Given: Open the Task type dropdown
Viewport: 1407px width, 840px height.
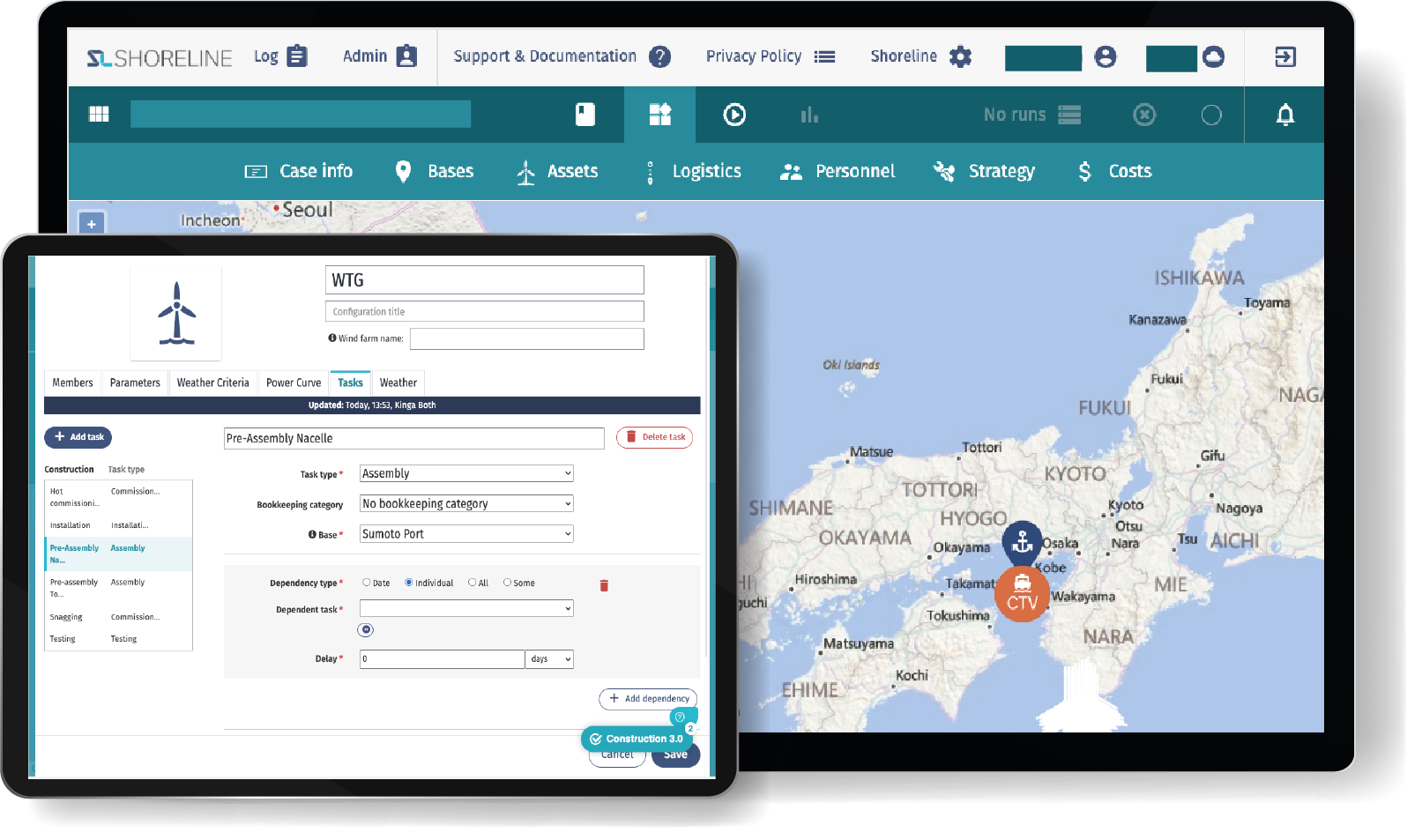Looking at the screenshot, I should tap(466, 473).
